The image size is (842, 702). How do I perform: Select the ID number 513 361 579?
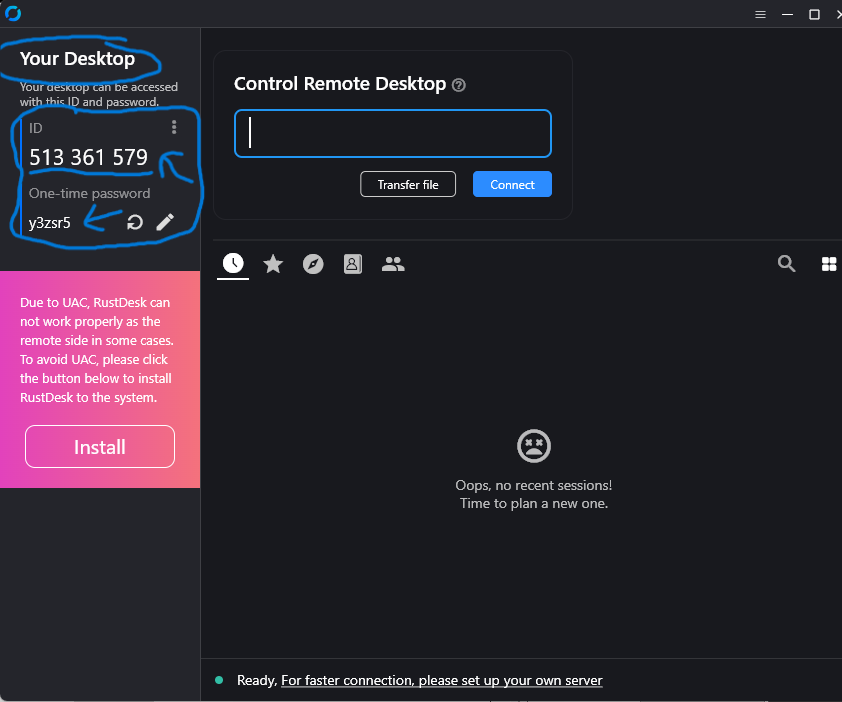pyautogui.click(x=88, y=157)
